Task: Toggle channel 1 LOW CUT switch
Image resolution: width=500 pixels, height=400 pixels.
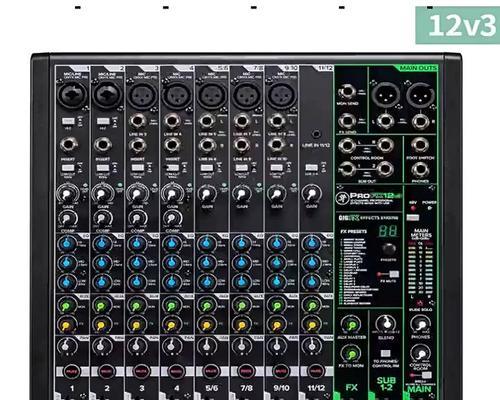Action: pyautogui.click(x=68, y=168)
